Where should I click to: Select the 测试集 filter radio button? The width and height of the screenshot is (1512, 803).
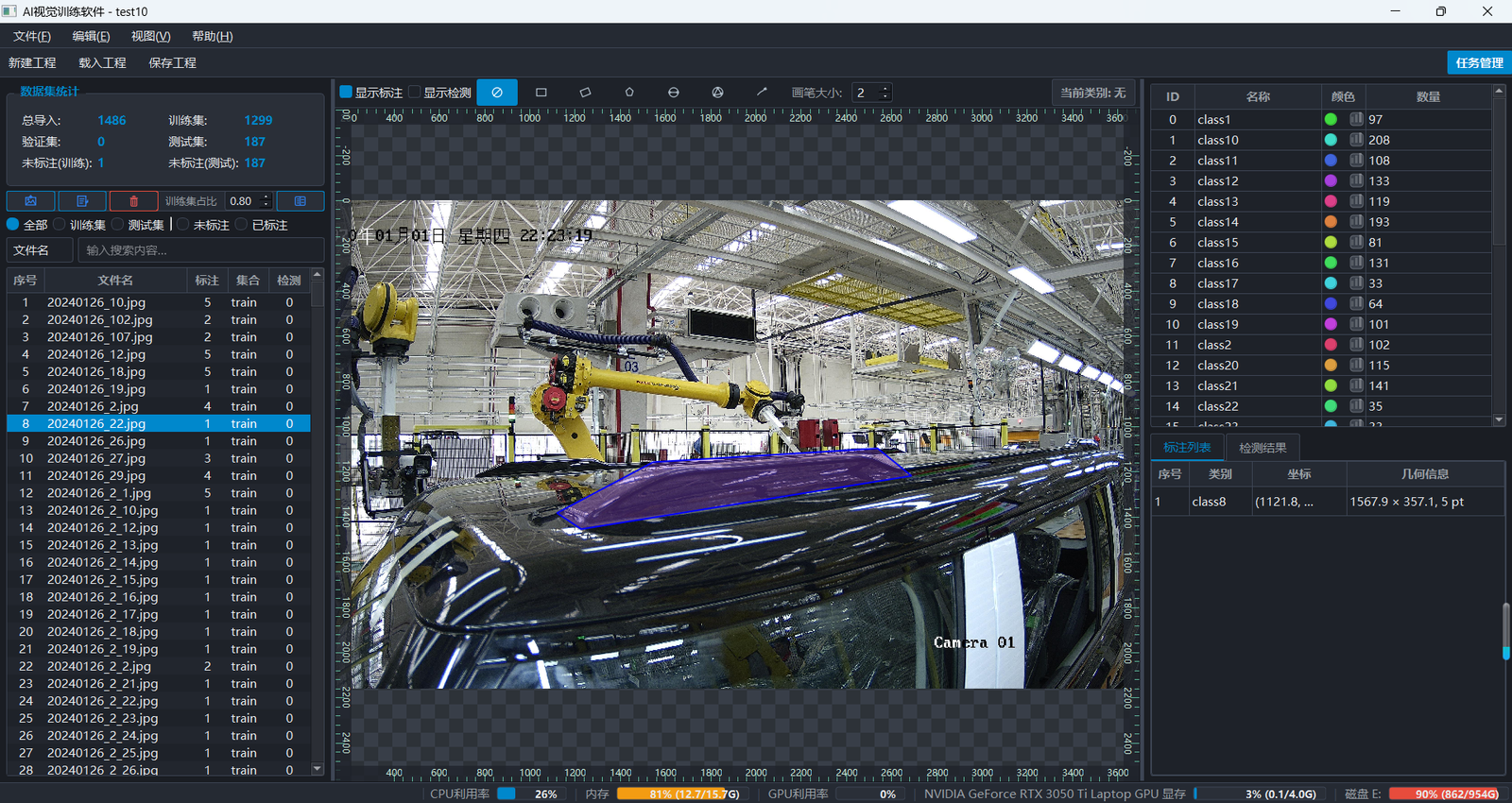pyautogui.click(x=118, y=225)
